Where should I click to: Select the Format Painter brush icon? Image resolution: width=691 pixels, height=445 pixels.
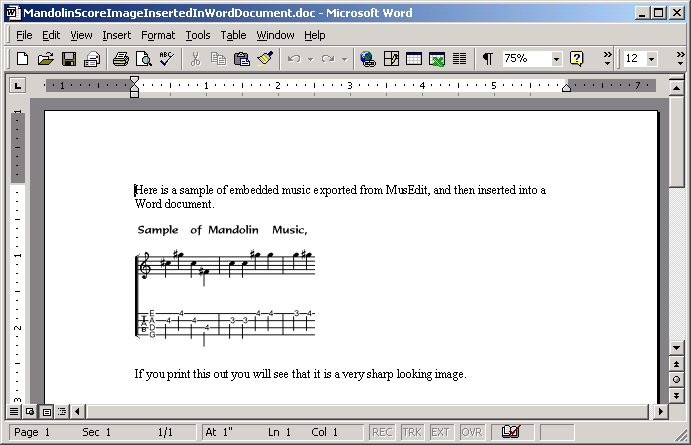(265, 59)
